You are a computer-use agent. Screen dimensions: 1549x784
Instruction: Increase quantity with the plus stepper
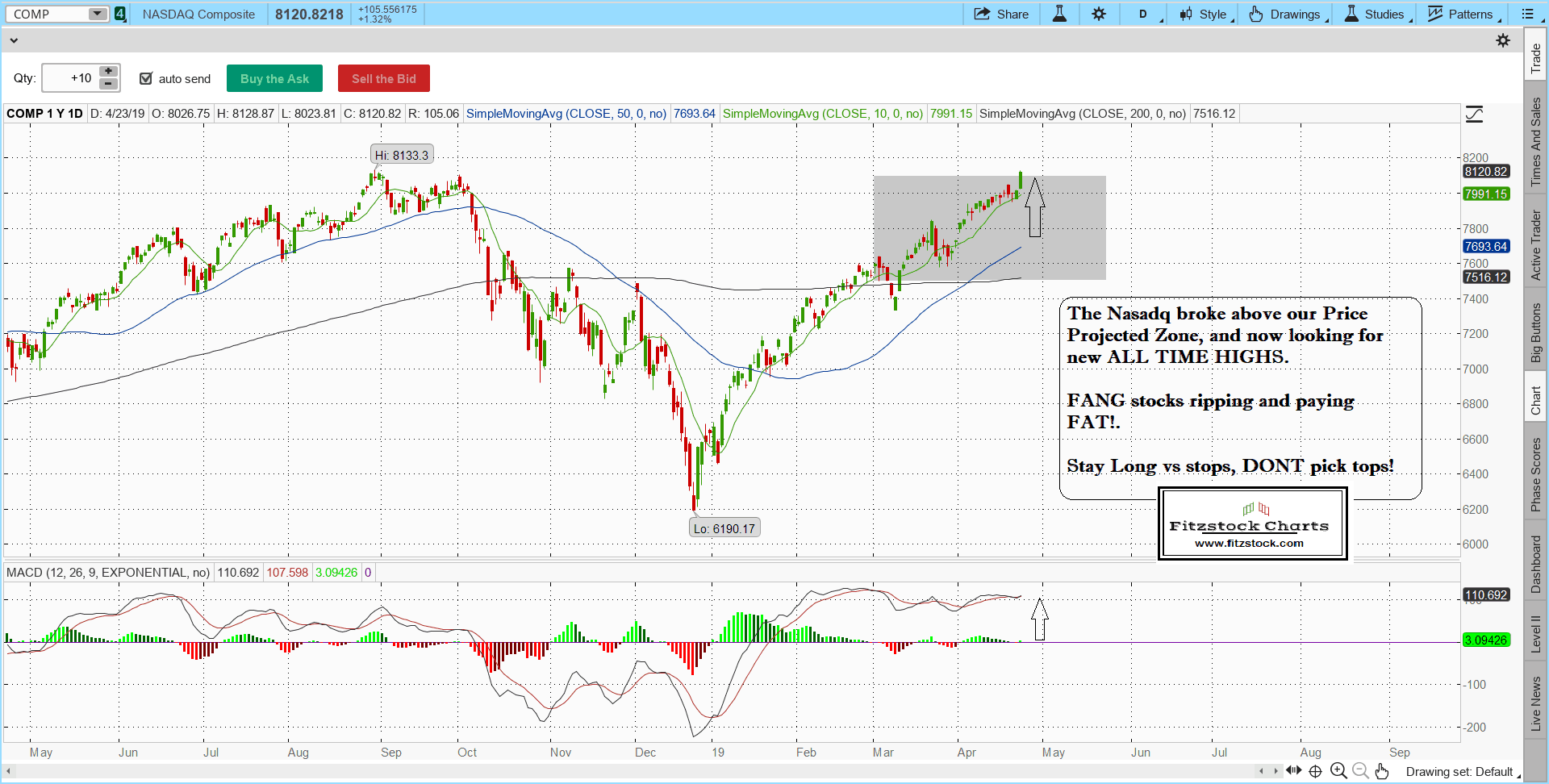point(108,72)
